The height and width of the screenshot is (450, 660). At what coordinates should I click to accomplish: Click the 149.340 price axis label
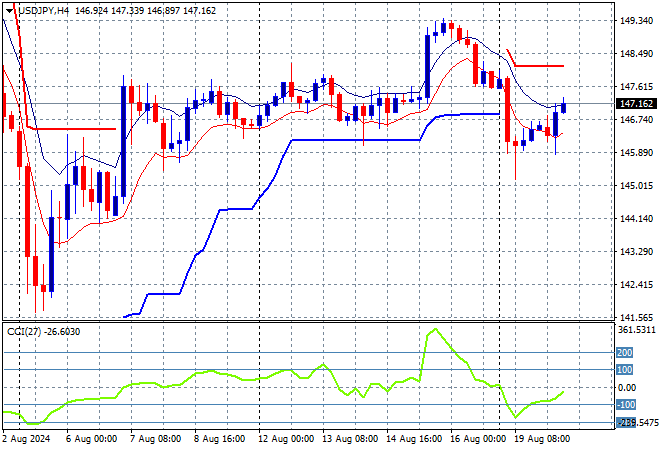point(636,21)
